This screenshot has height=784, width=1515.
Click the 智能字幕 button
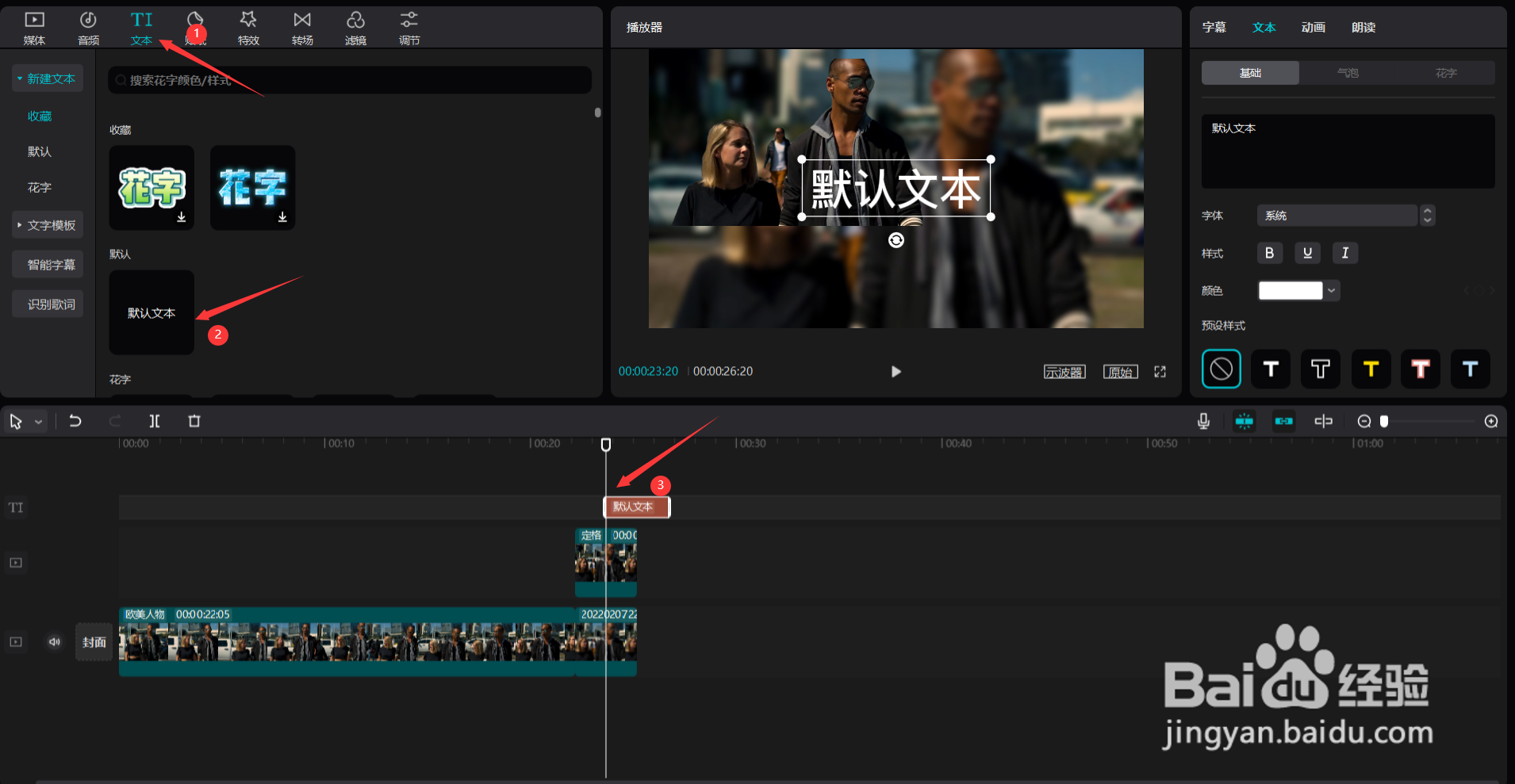(x=48, y=265)
